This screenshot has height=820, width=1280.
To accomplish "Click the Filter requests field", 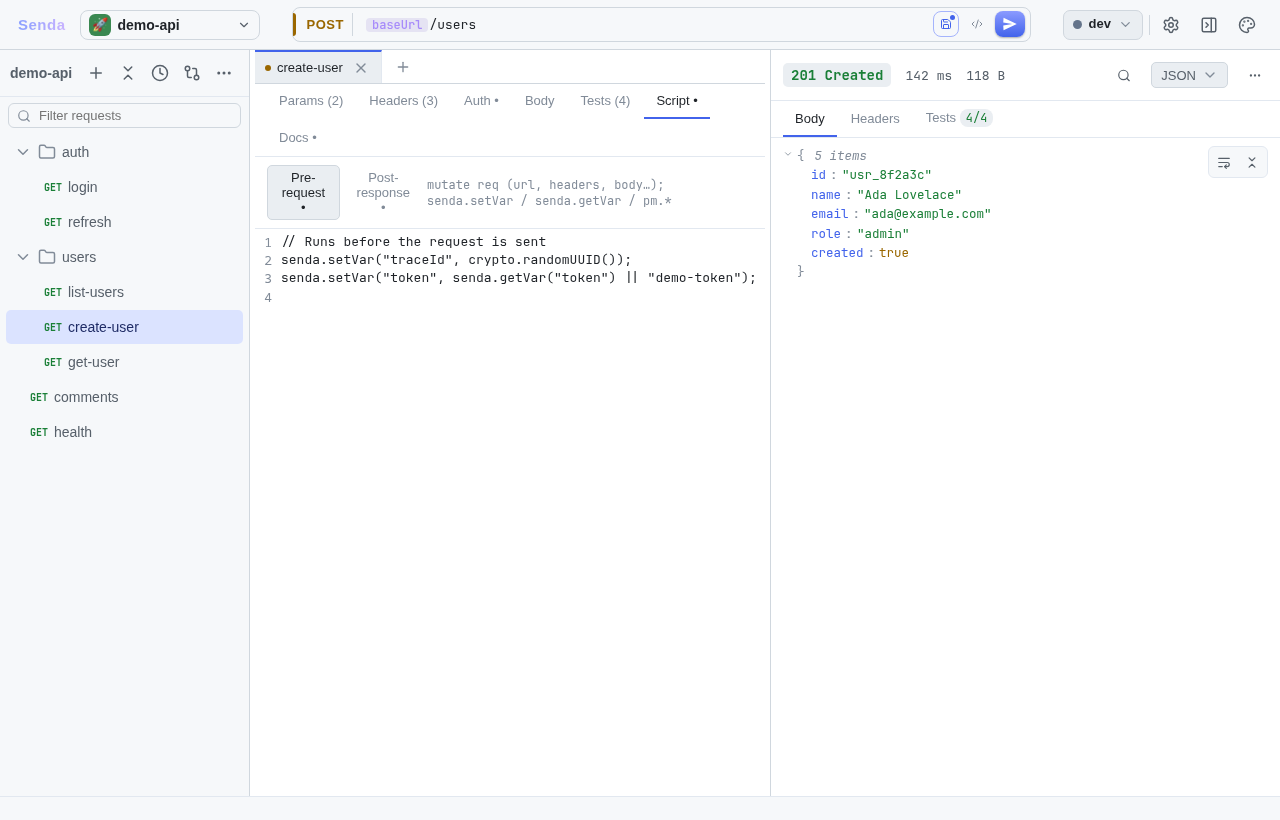I will pyautogui.click(x=124, y=115).
